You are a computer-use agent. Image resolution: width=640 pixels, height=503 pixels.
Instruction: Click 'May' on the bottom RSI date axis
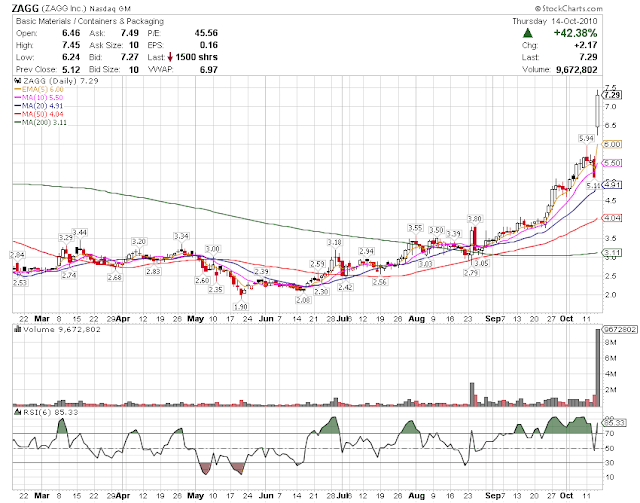point(195,496)
